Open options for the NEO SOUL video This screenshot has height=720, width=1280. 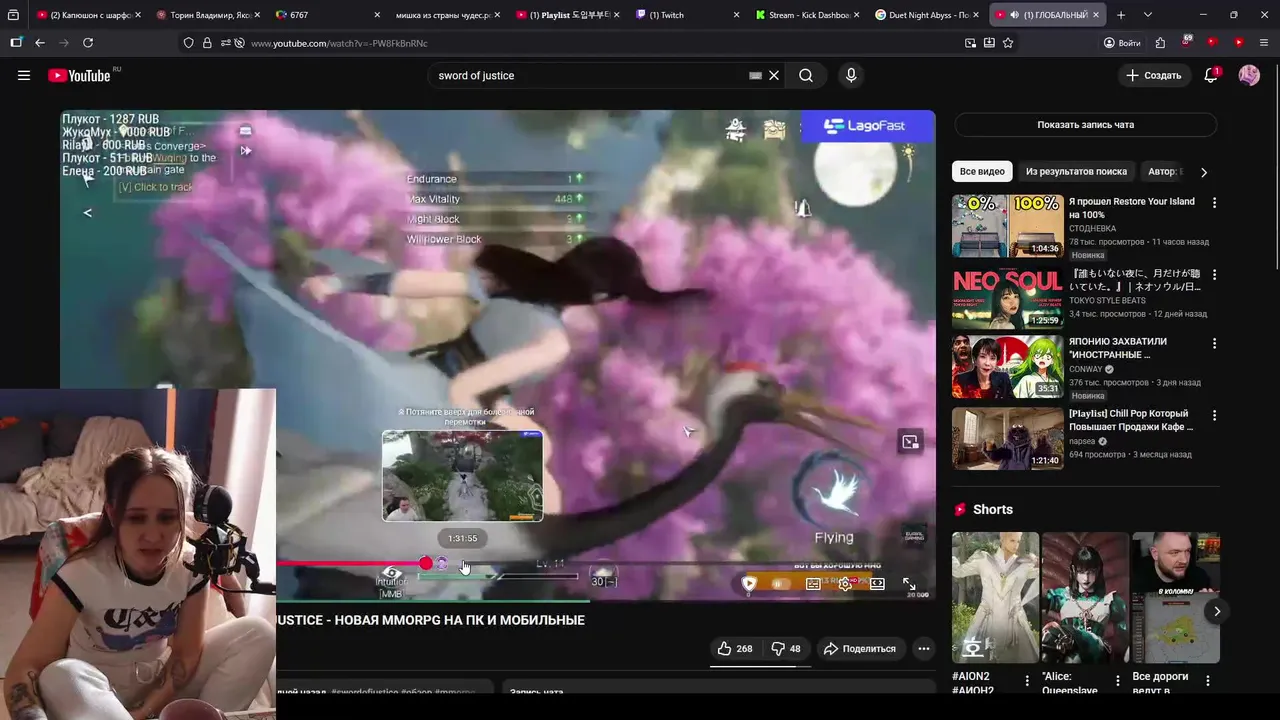[1215, 274]
